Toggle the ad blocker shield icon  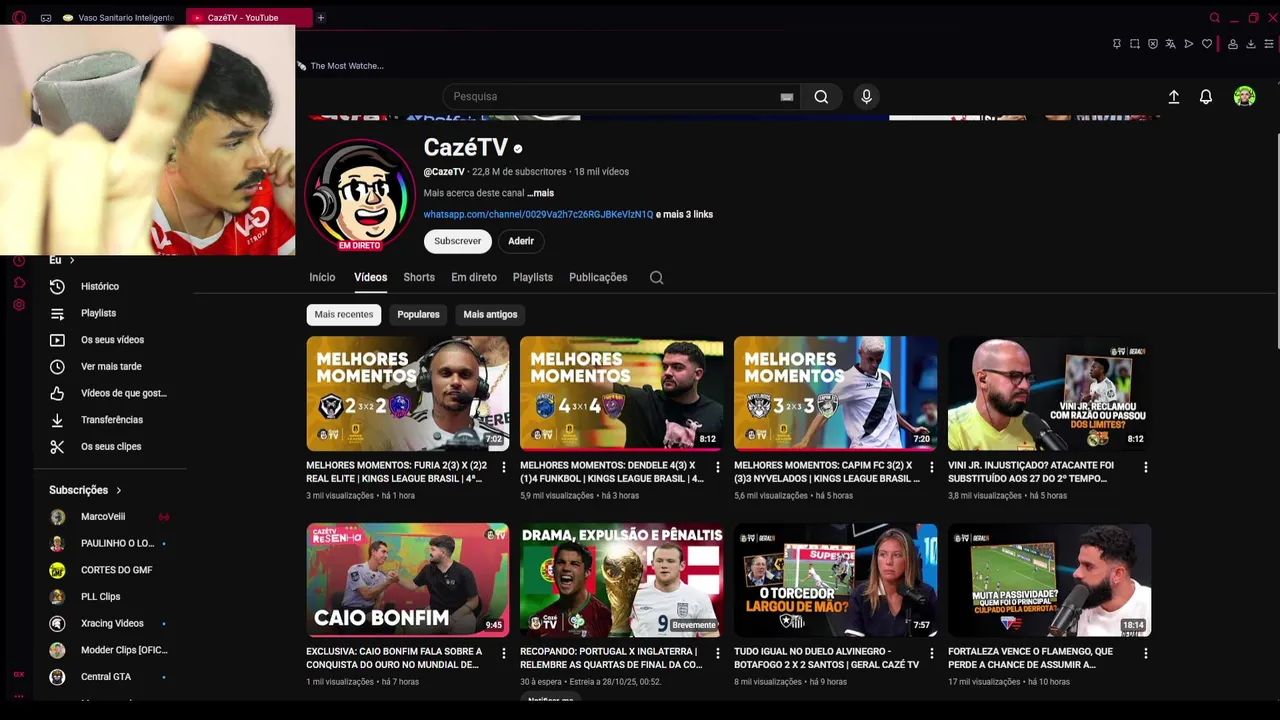coord(1153,44)
